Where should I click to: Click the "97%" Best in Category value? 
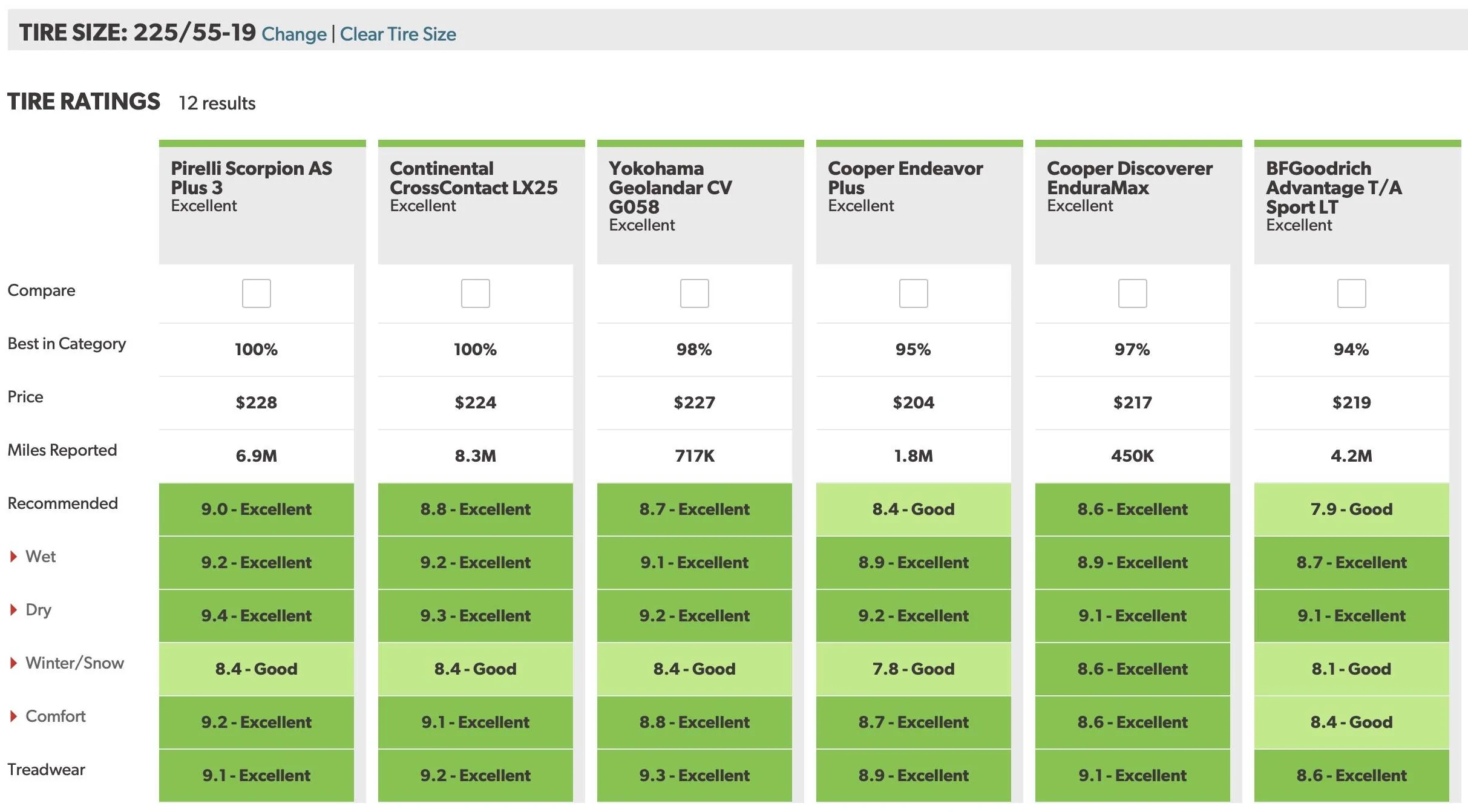pyautogui.click(x=1133, y=349)
